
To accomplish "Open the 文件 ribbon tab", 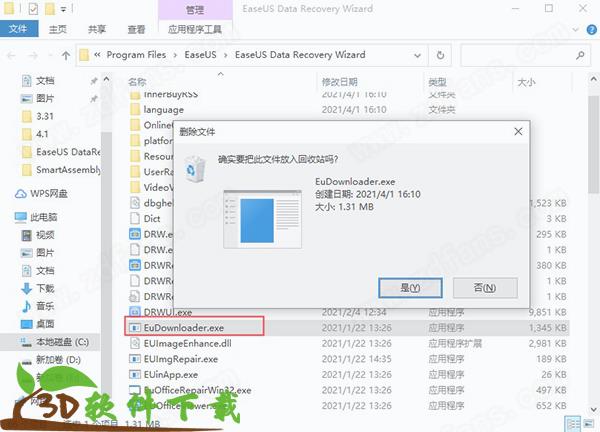I will [18, 29].
